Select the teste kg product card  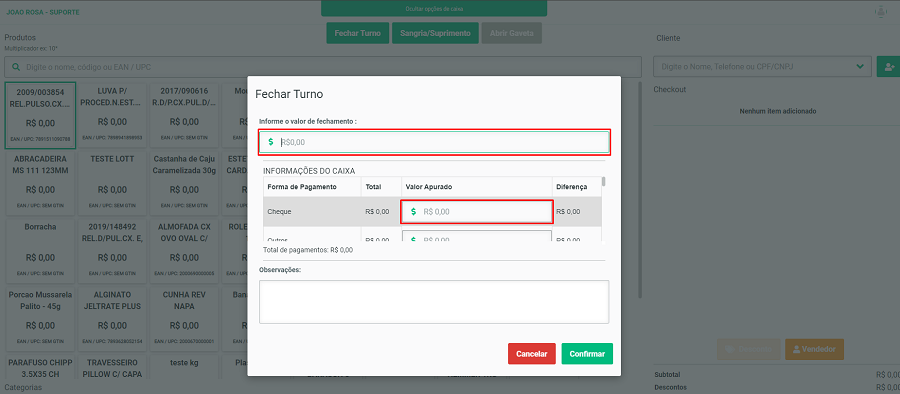184,366
